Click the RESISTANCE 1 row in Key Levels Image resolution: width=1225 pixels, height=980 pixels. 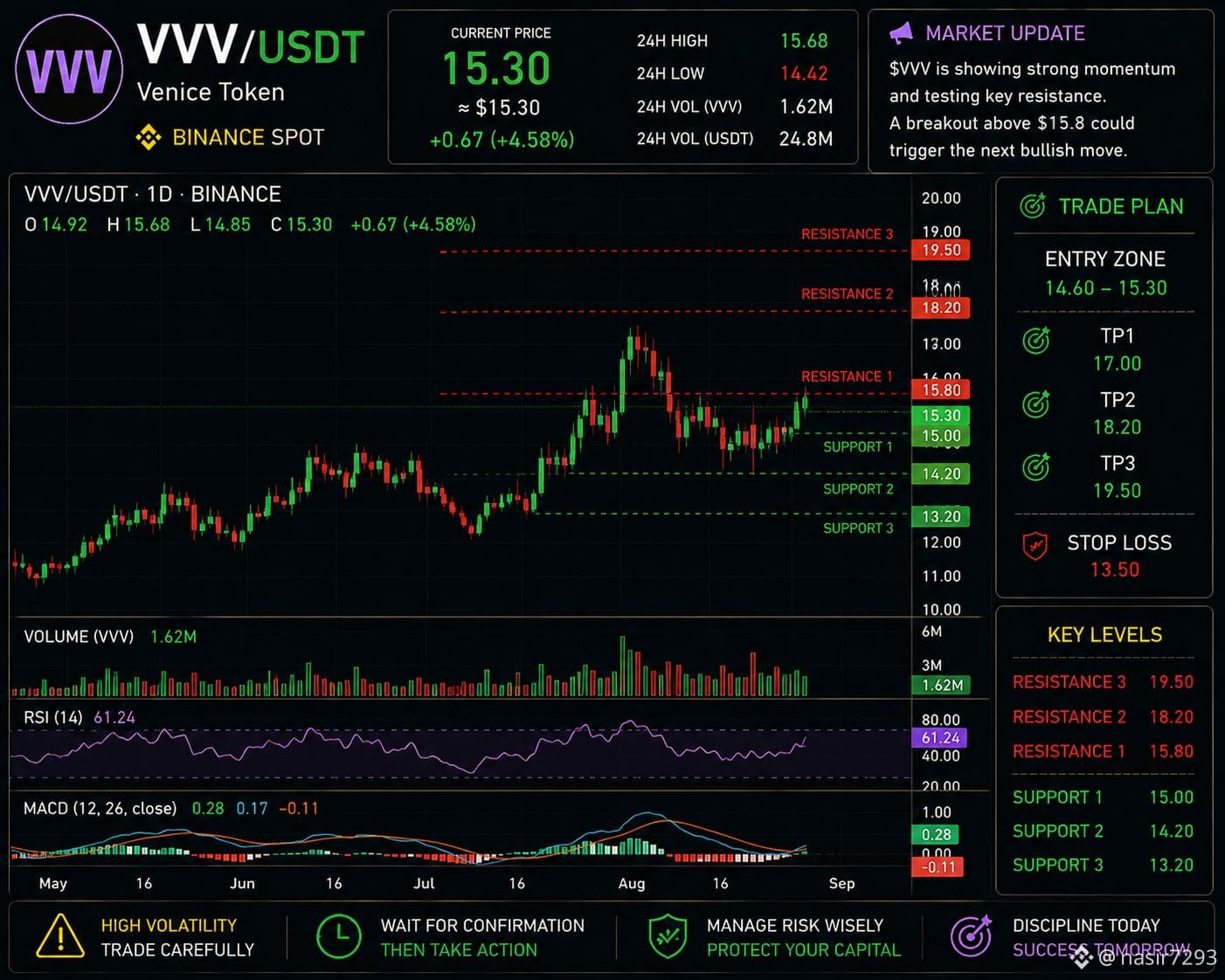pyautogui.click(x=1103, y=751)
